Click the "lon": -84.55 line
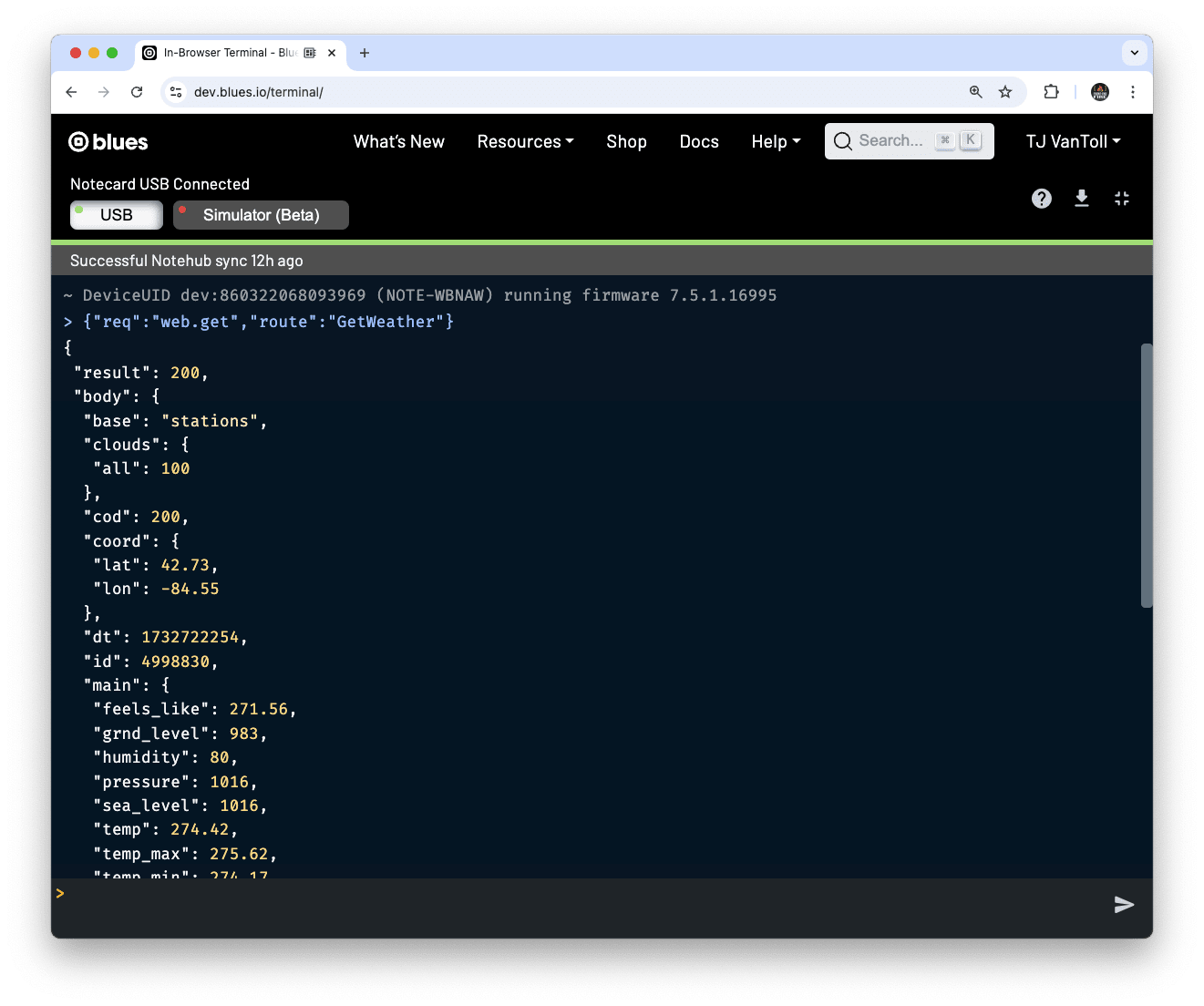The width and height of the screenshot is (1204, 1006). (156, 589)
